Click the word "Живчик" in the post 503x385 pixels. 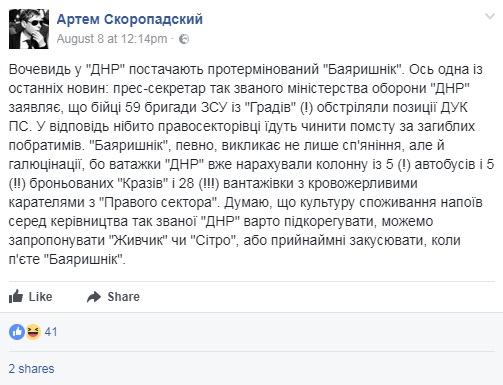coord(138,240)
